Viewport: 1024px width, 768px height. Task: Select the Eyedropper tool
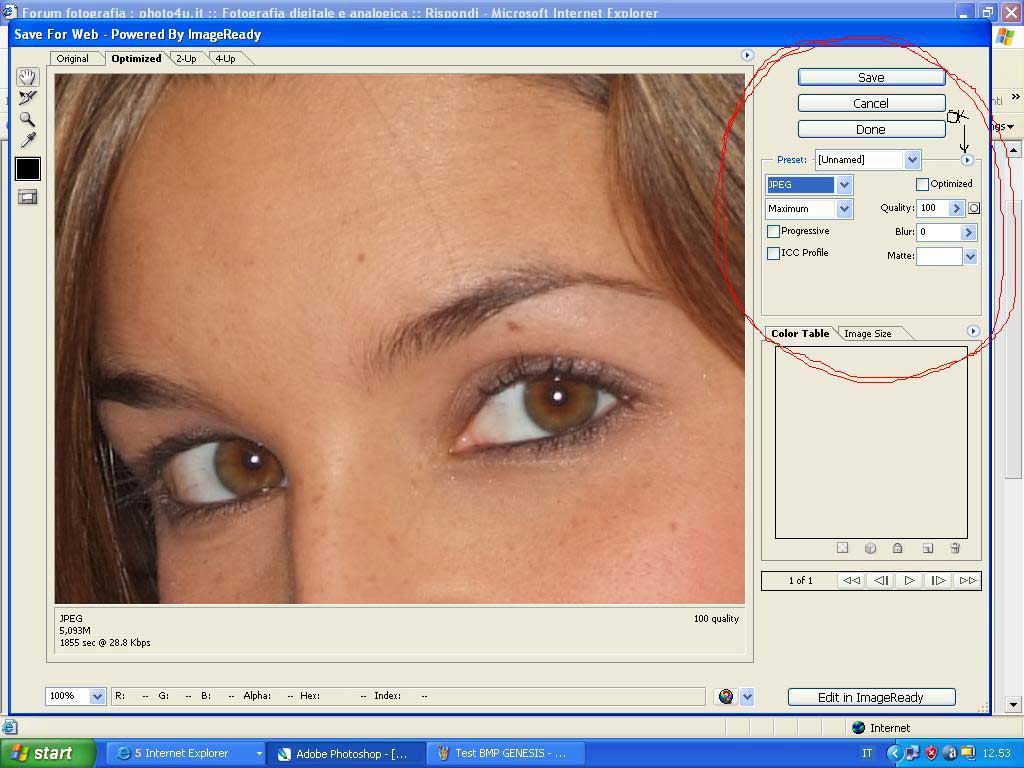27,141
